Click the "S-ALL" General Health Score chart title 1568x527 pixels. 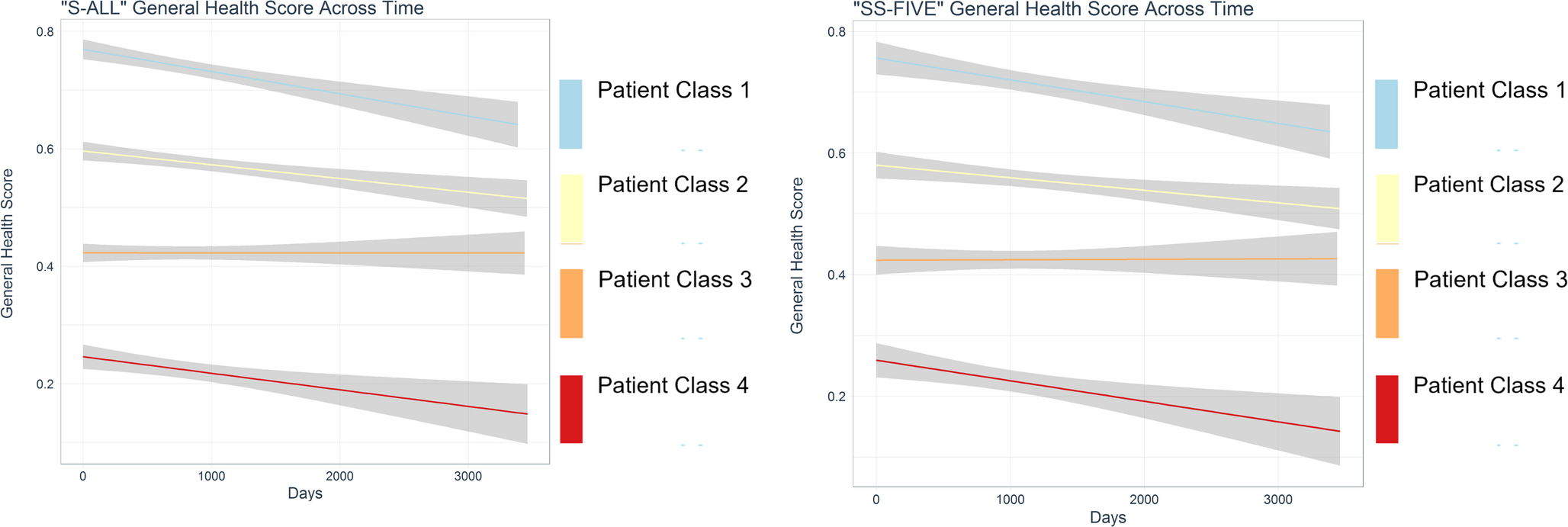click(242, 9)
